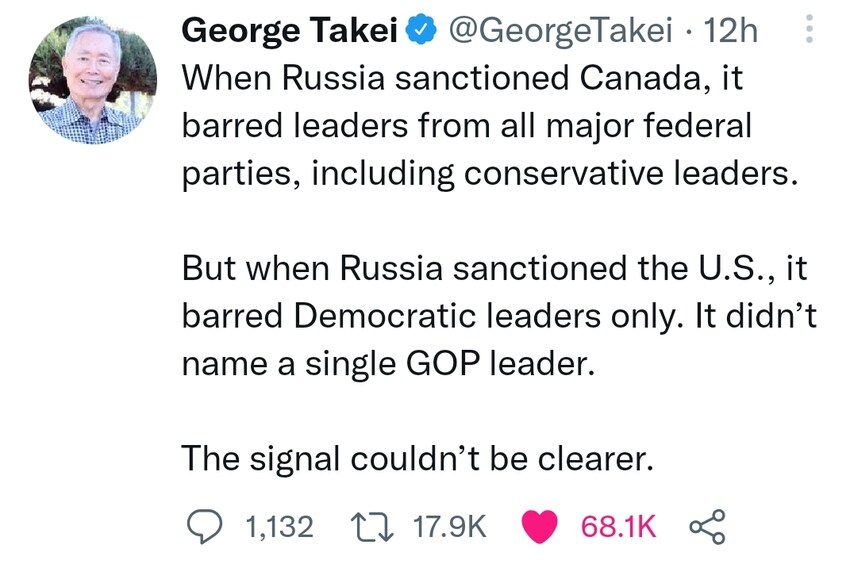Image resolution: width=850 pixels, height=564 pixels.
Task: Click the 12h timestamp
Action: (730, 33)
